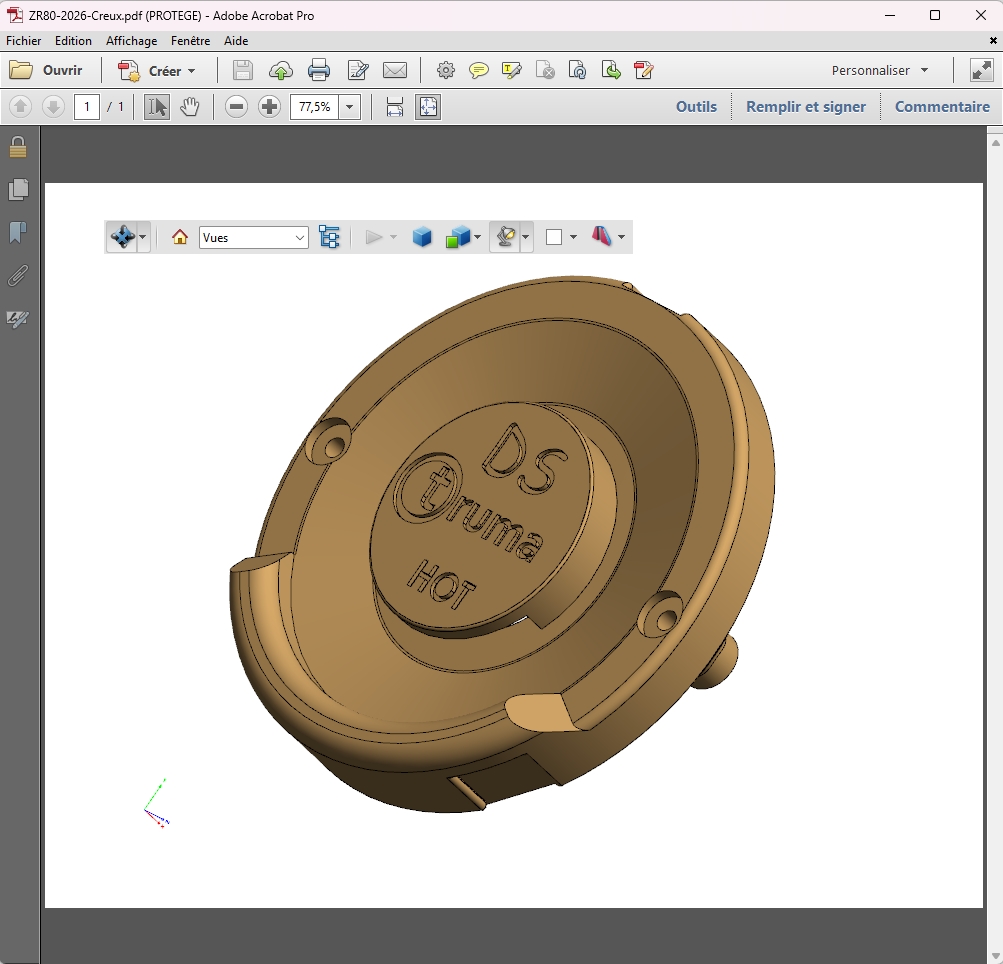Screen dimensions: 1003x964
Task: Click the Ouvrir button
Action: pyautogui.click(x=47, y=70)
